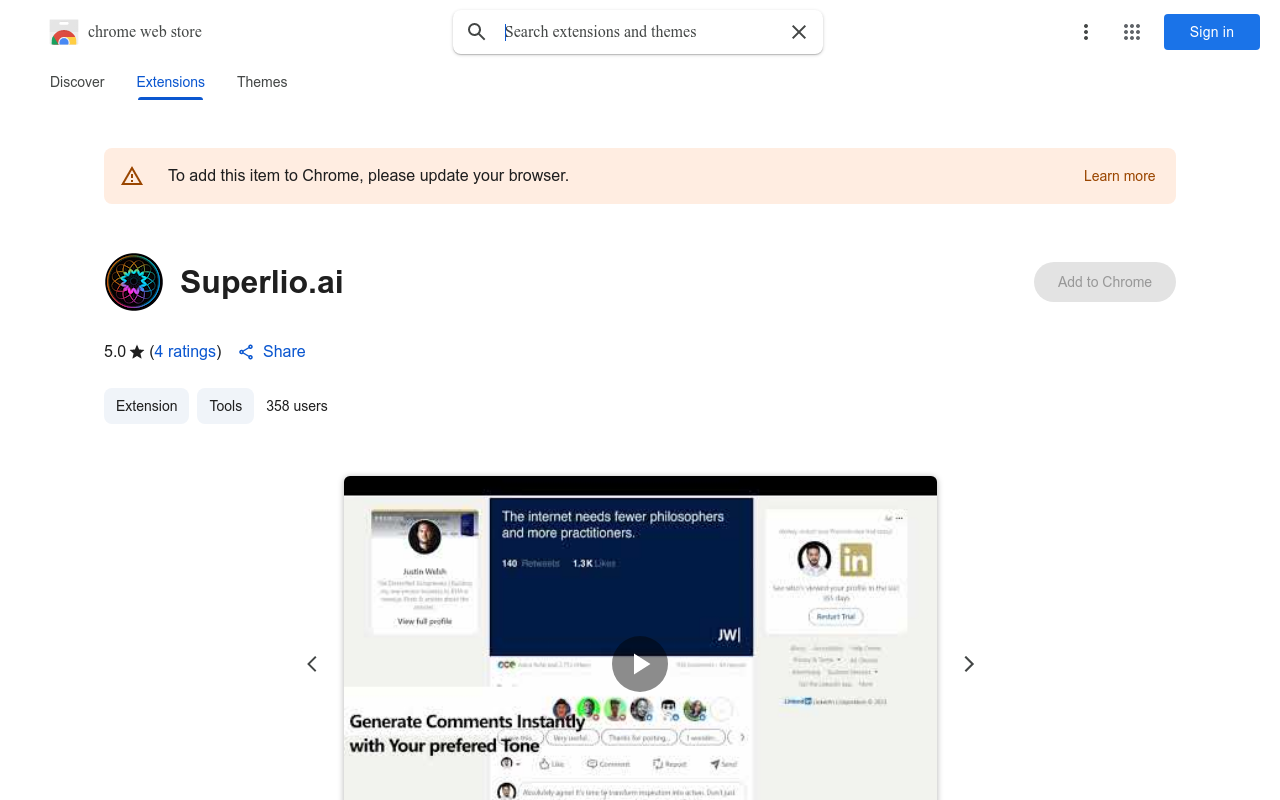The image size is (1280, 800).
Task: Go to next screenshot with right chevron
Action: (968, 664)
